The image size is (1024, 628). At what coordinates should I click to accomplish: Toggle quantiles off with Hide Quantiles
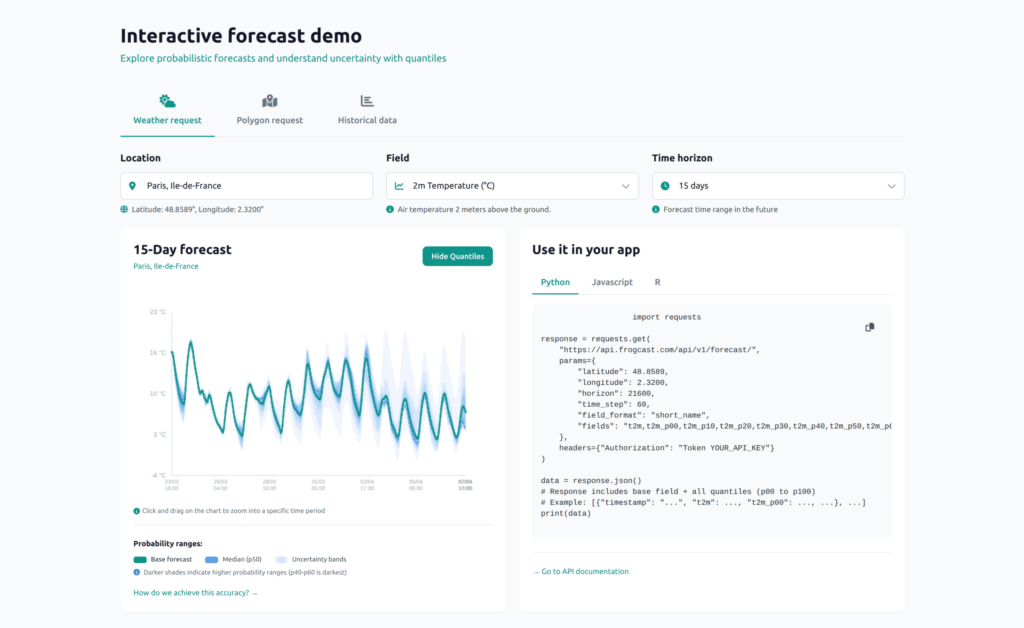457,256
